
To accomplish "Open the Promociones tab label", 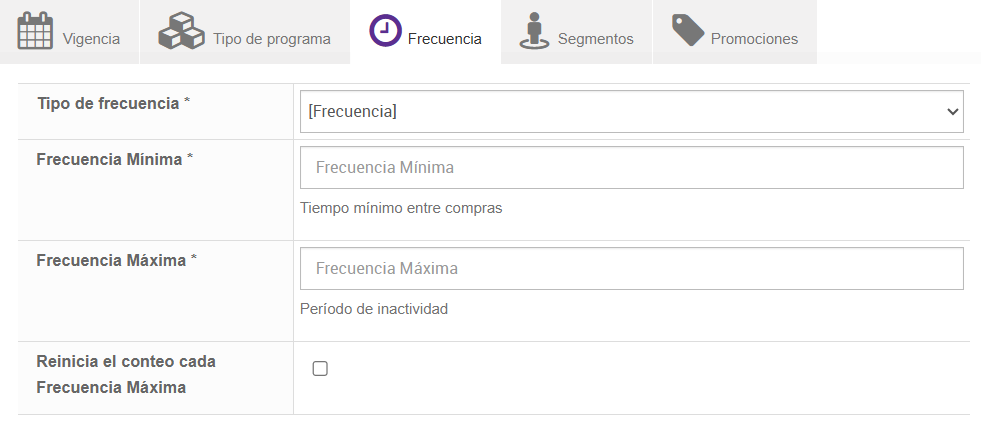I will tap(754, 39).
